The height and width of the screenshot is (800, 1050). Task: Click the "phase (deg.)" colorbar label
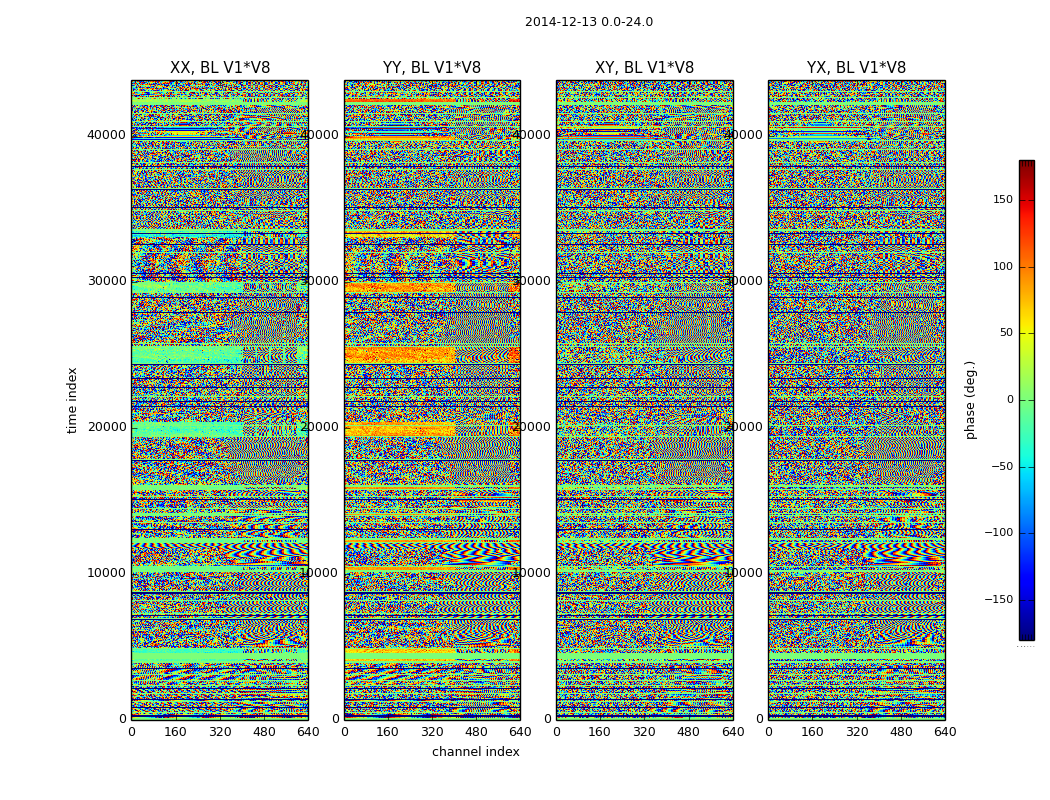tap(971, 400)
